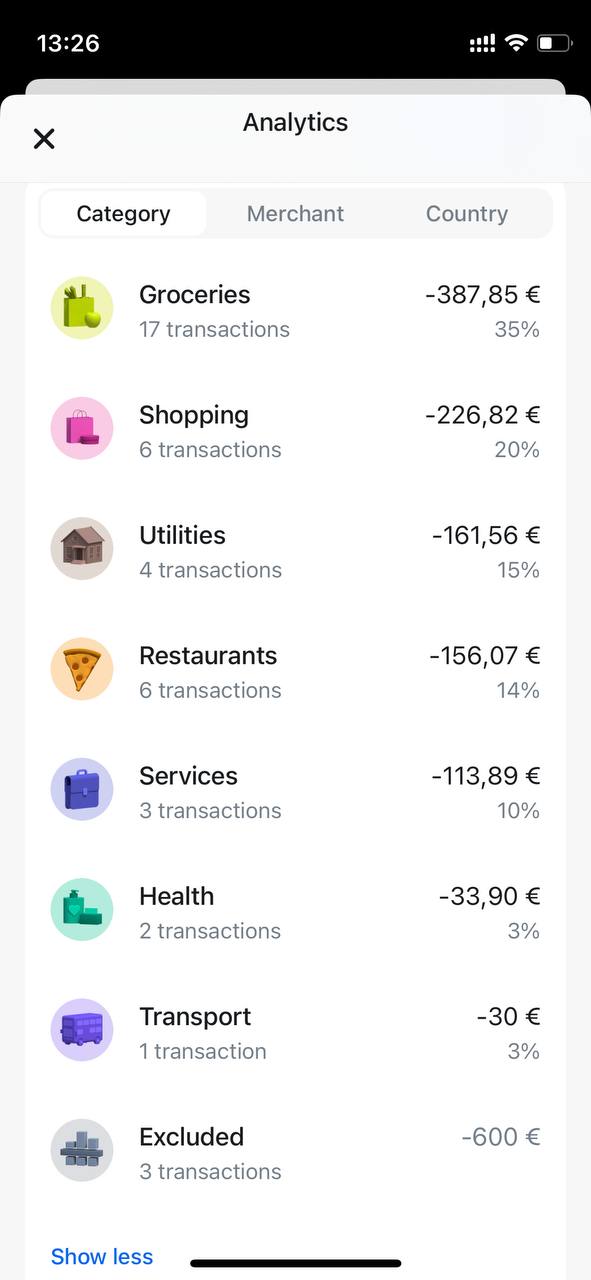Tap the pink Shopping bag icon
The width and height of the screenshot is (591, 1280).
(x=82, y=428)
